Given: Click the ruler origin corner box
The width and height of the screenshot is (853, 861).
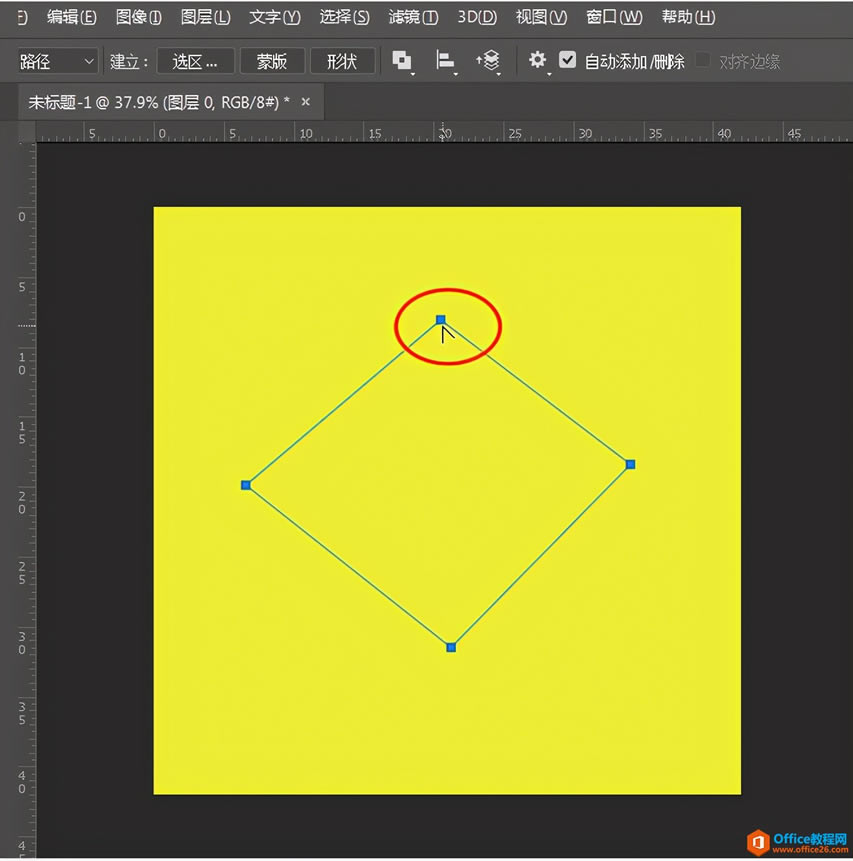Looking at the screenshot, I should (26, 132).
